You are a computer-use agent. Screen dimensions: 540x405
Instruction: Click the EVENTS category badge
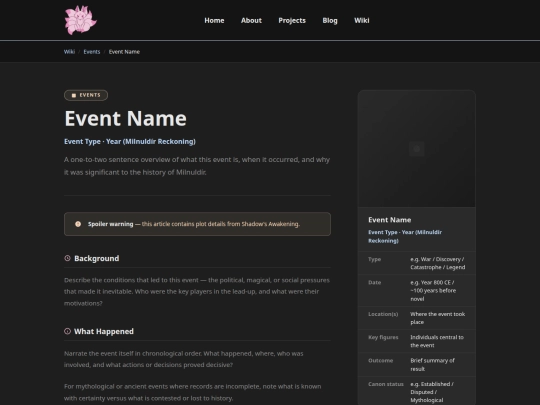86,95
